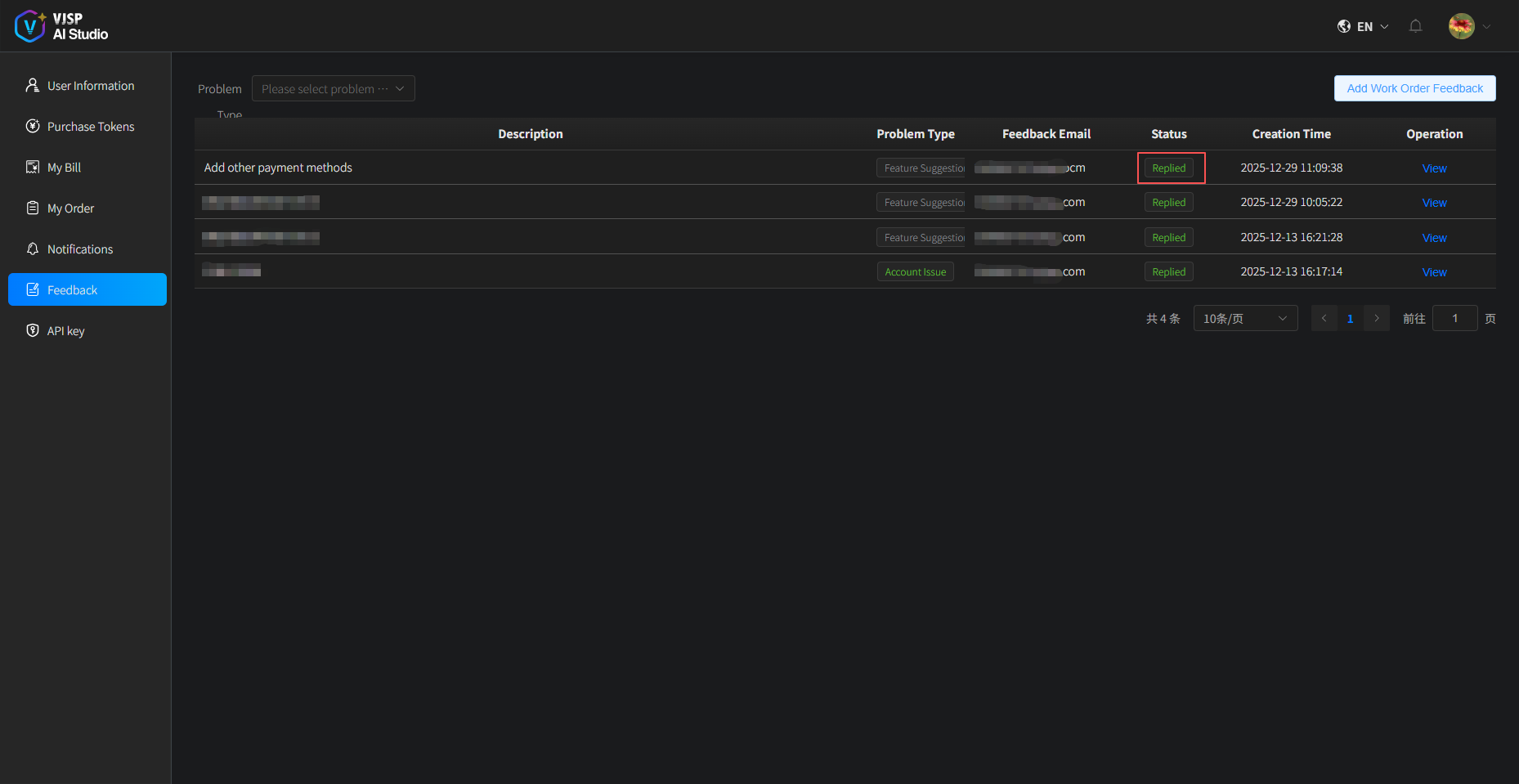The width and height of the screenshot is (1519, 784).
Task: Open the 10条/页 page size dropdown
Action: click(x=1244, y=318)
